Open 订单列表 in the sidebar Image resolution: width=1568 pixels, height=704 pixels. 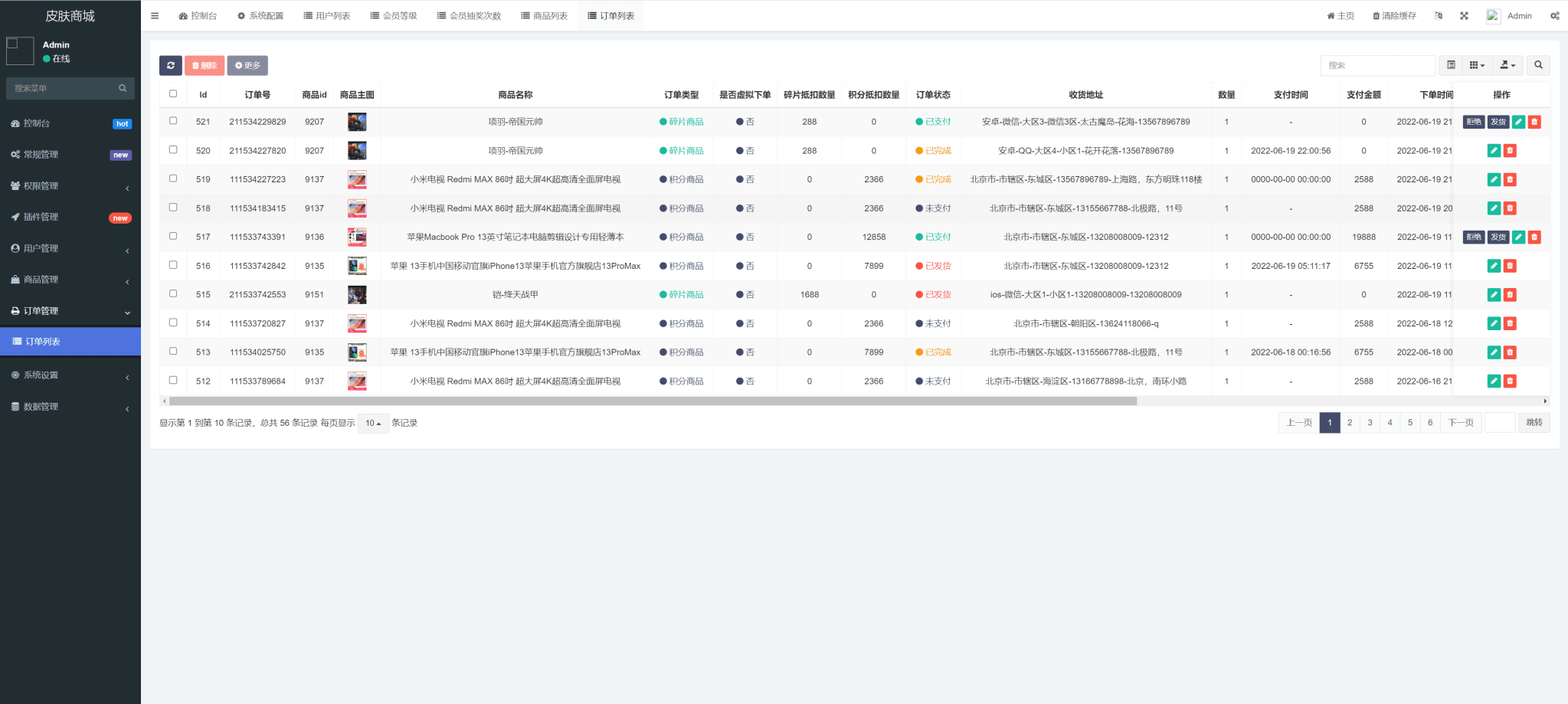click(70, 342)
